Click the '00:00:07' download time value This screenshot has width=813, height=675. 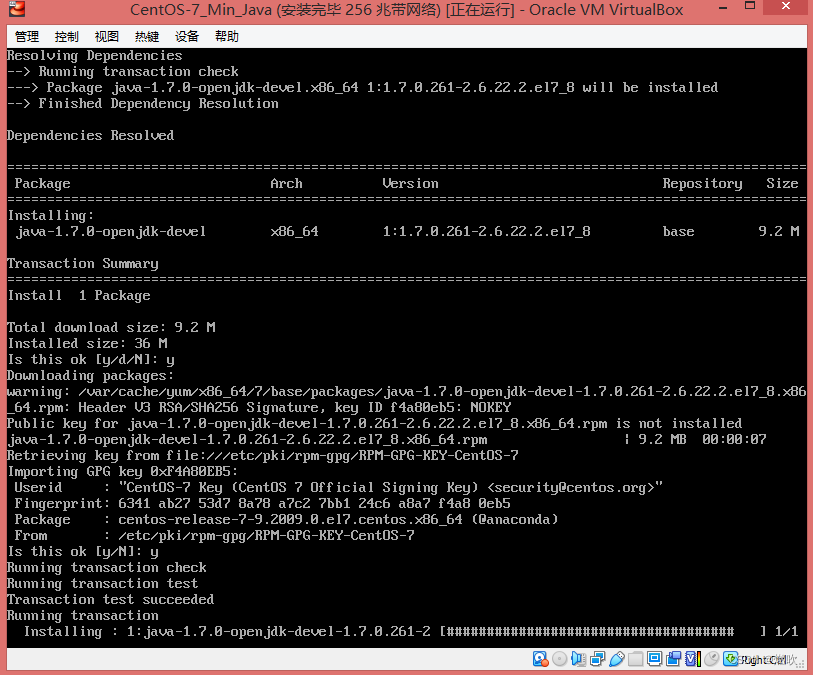[734, 439]
